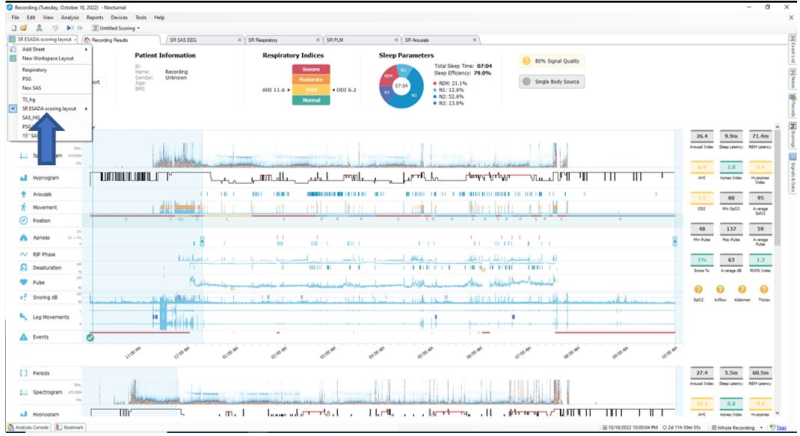Image resolution: width=800 pixels, height=436 pixels.
Task: Click the Normal severity color band
Action: [x=311, y=100]
